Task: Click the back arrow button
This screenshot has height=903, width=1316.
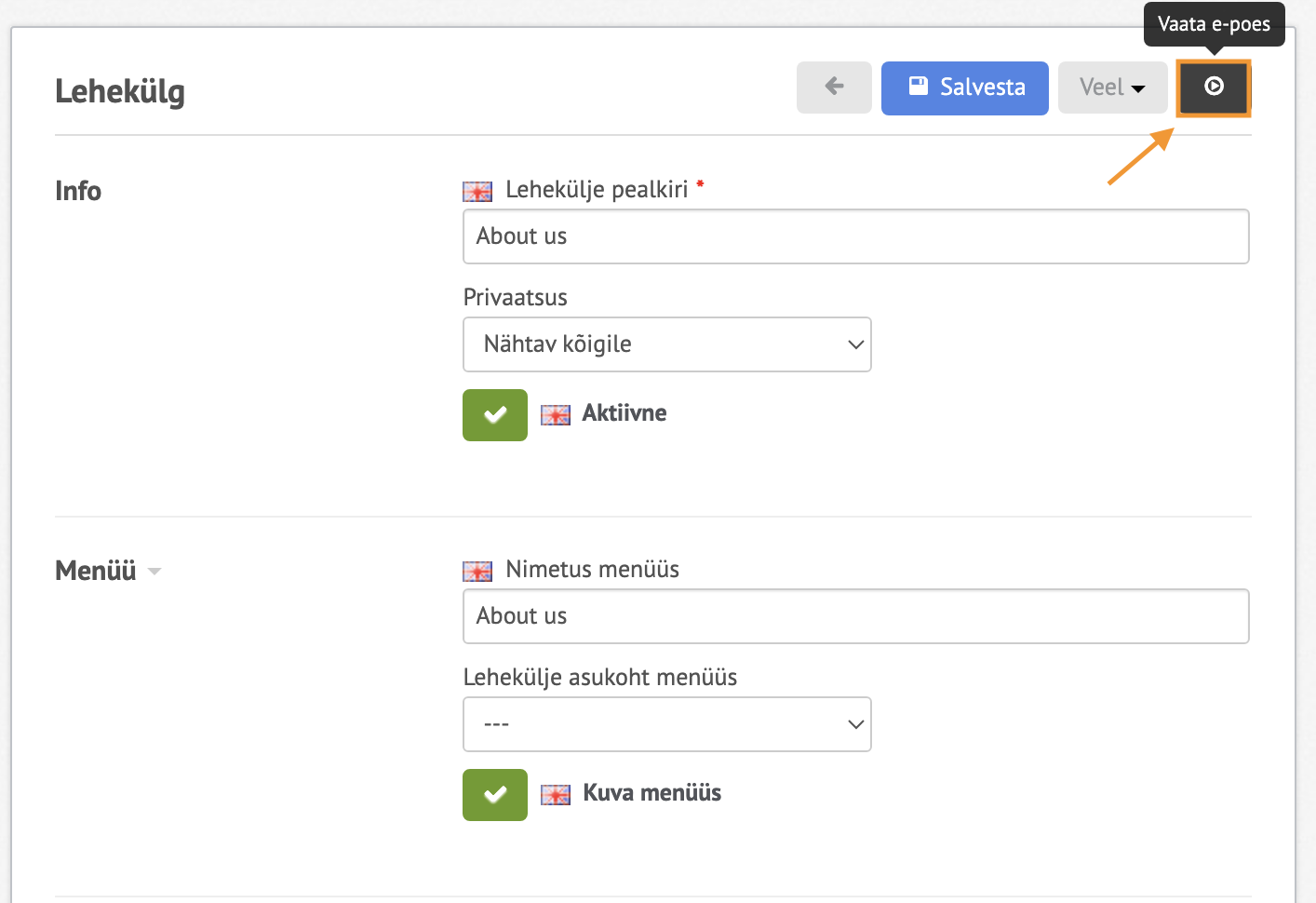Action: [x=834, y=88]
